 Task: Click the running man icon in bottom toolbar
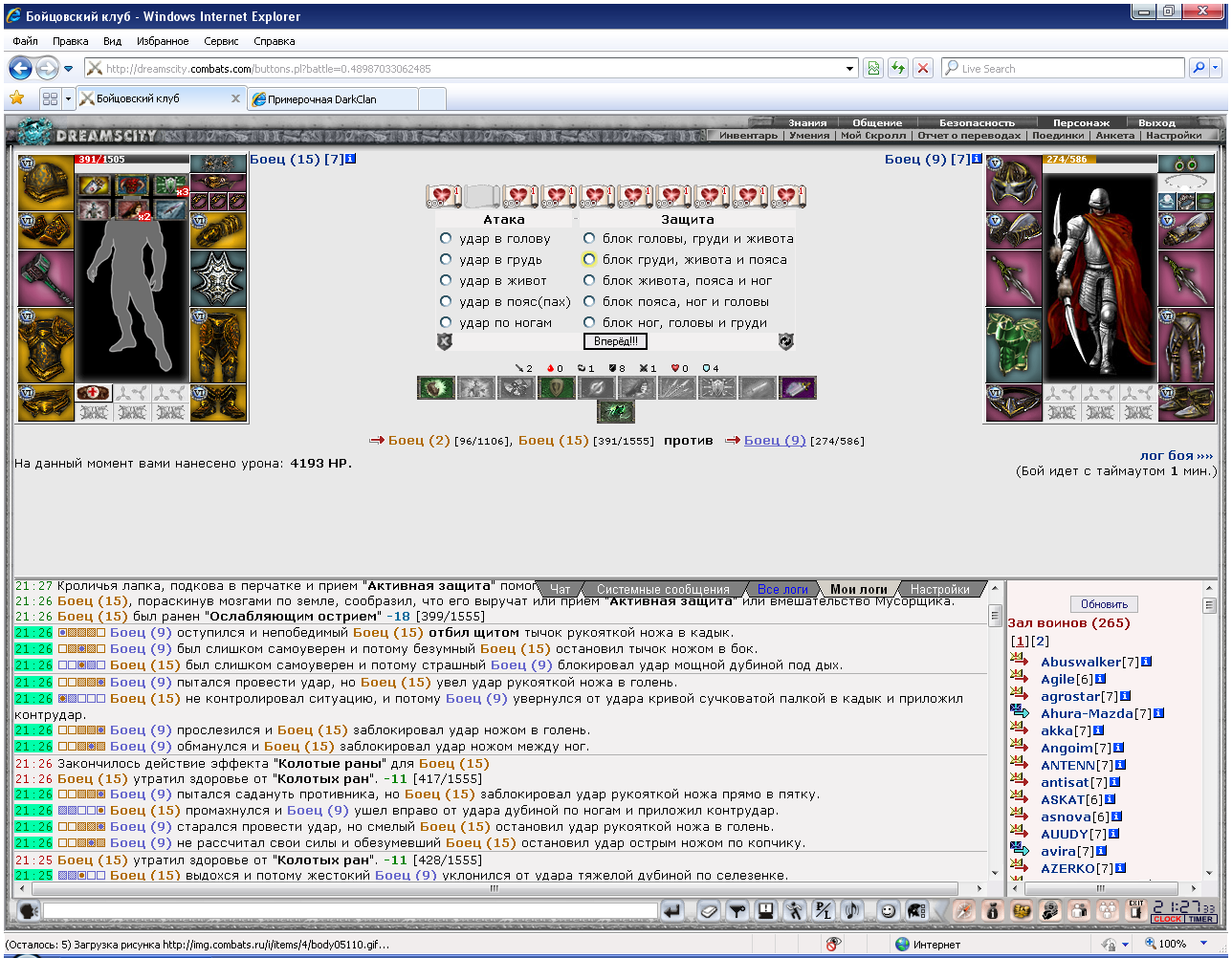[794, 911]
